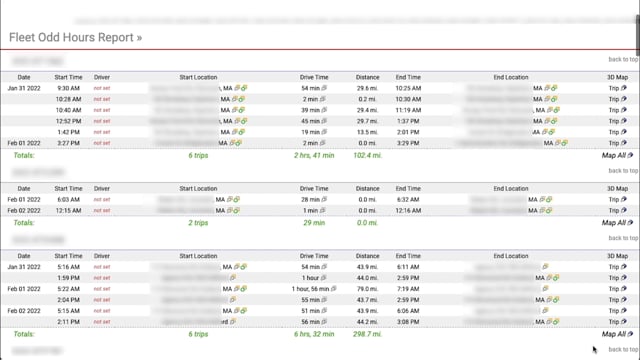
Task: Select the '7:19 AM' end time cell
Action: pyautogui.click(x=408, y=289)
